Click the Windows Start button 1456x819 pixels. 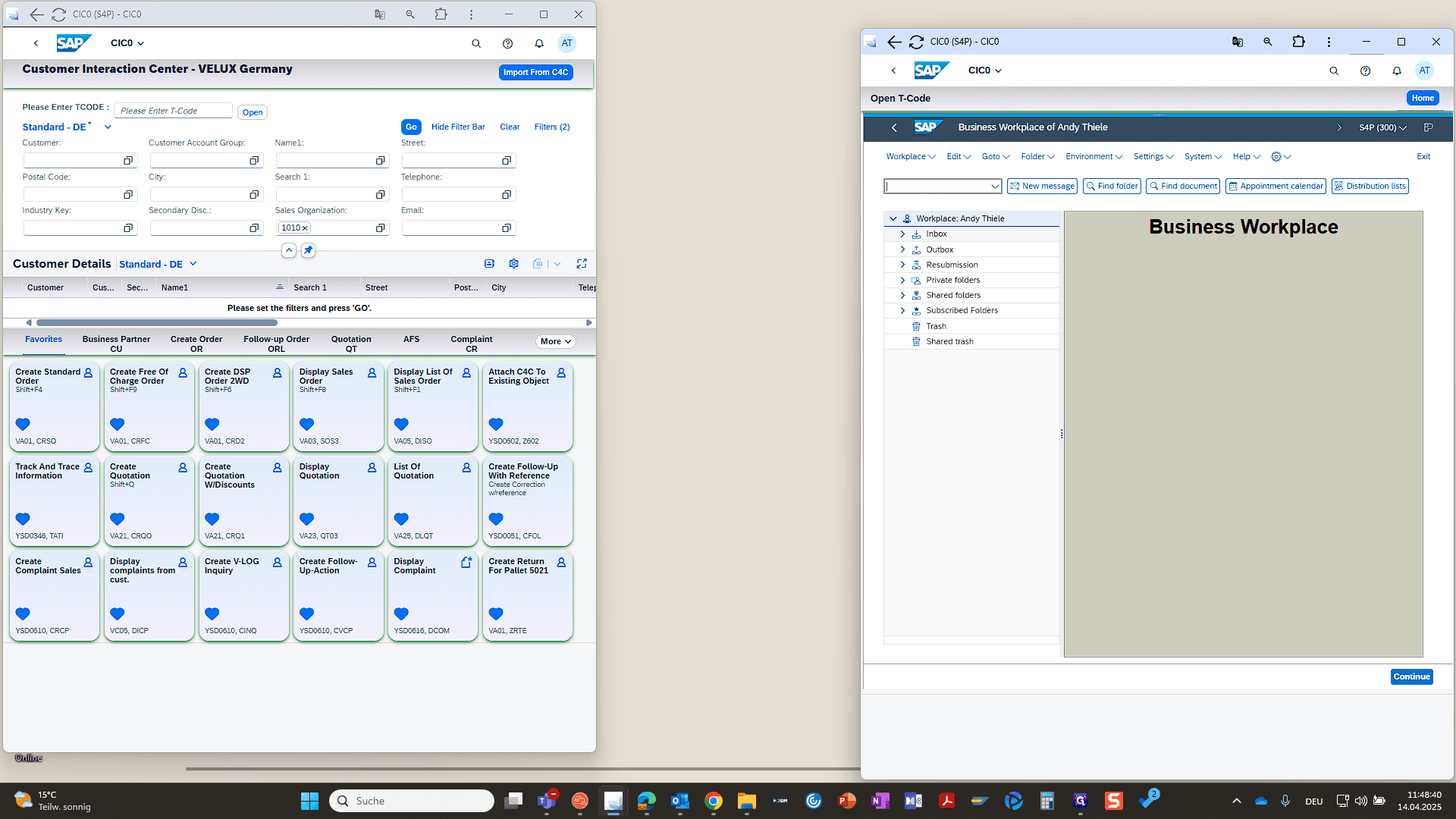[309, 801]
